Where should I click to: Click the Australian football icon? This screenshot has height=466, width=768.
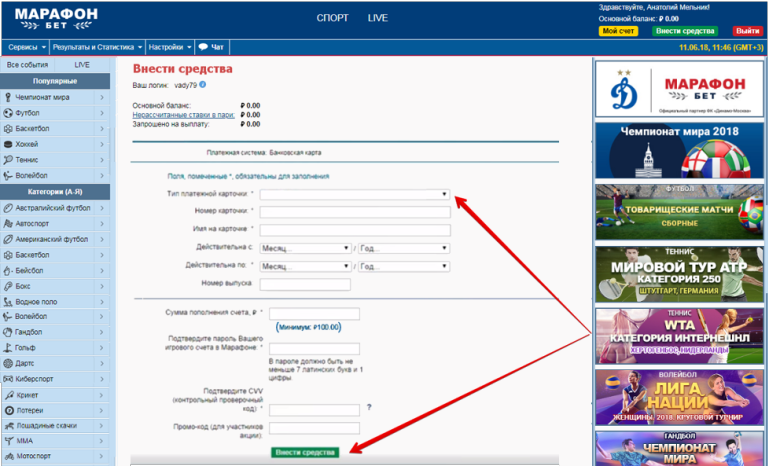(8, 208)
